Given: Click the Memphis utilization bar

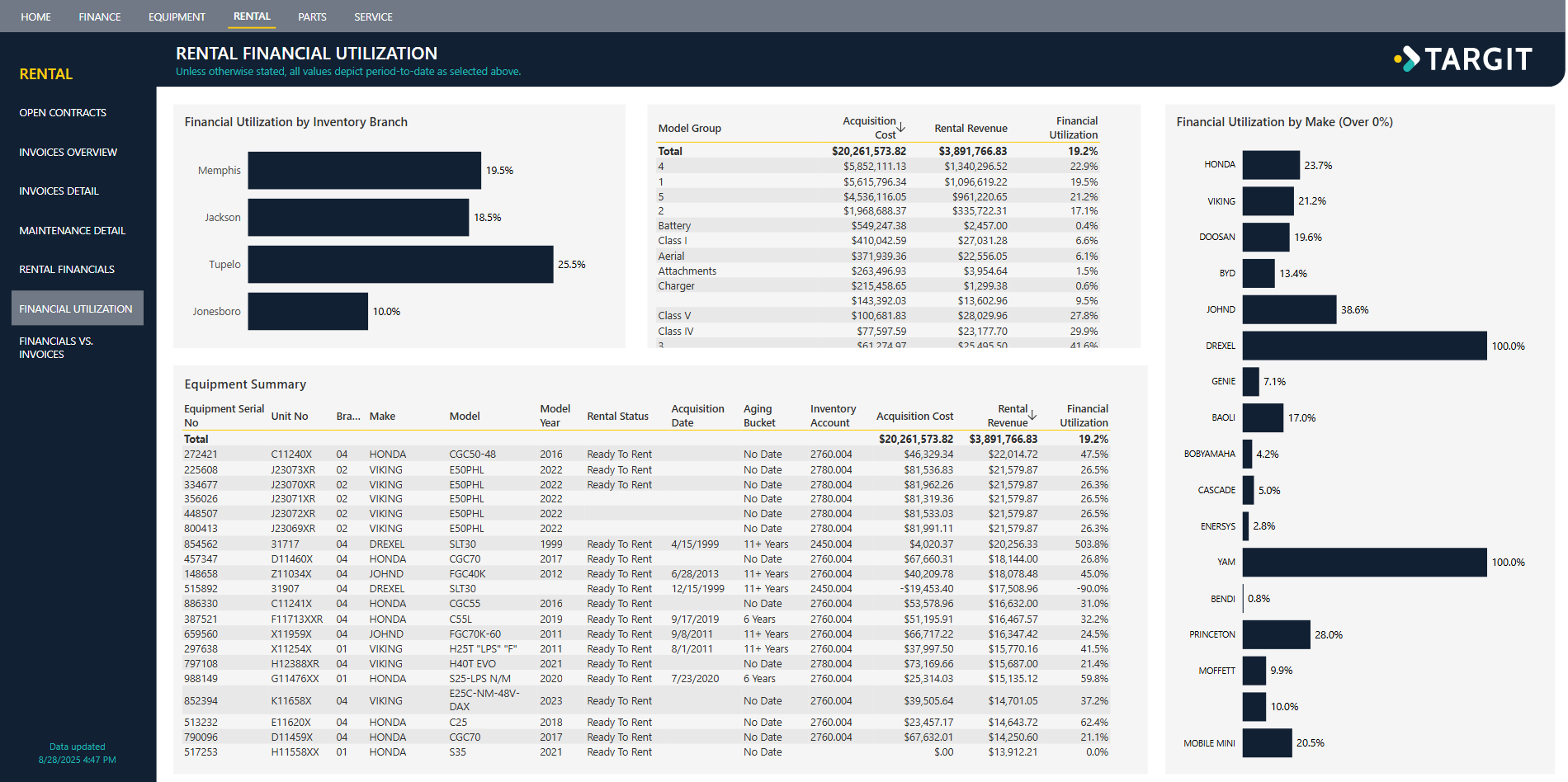Looking at the screenshot, I should click(x=363, y=170).
